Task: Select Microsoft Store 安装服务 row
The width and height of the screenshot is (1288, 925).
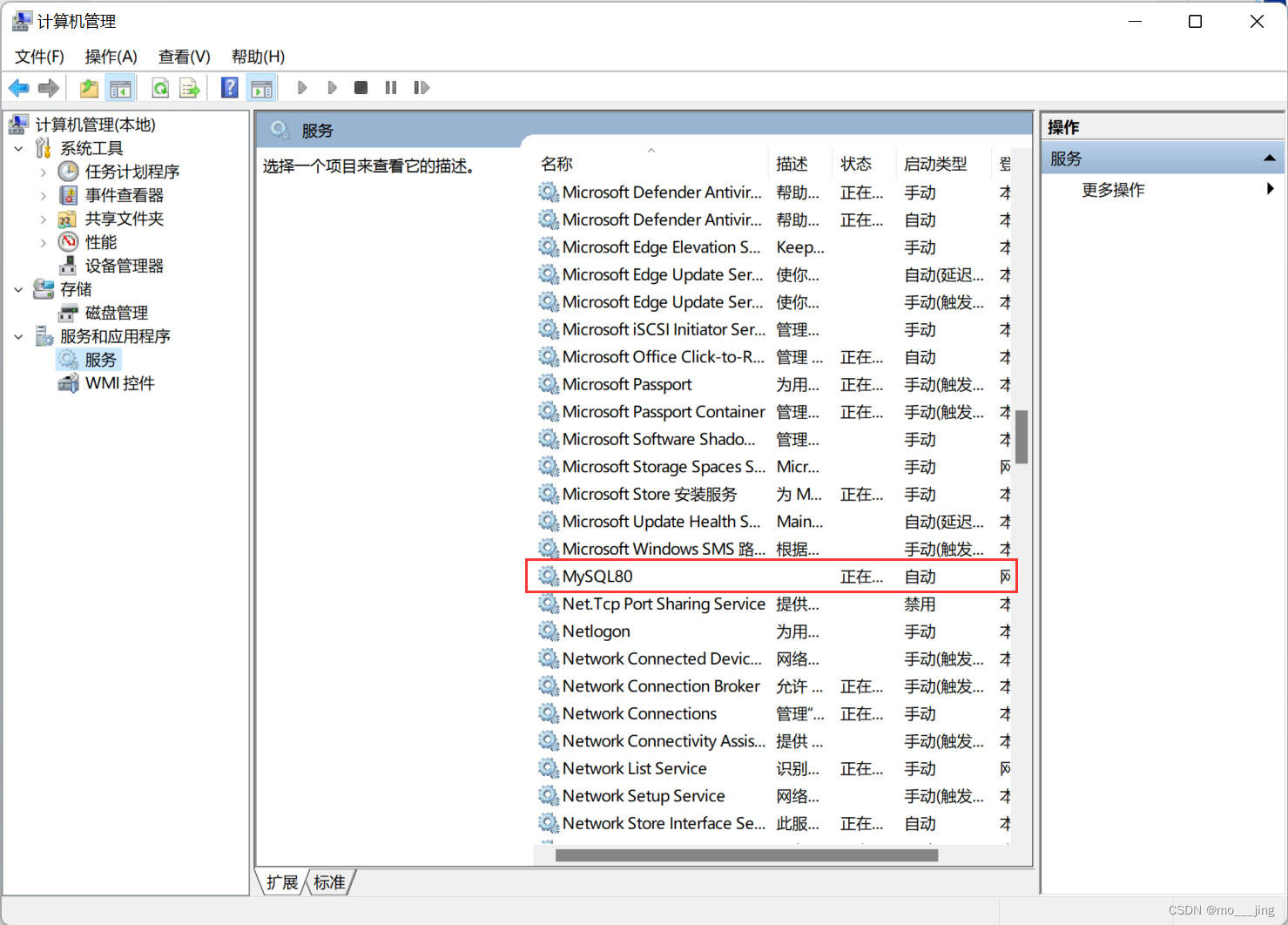Action: [772, 494]
